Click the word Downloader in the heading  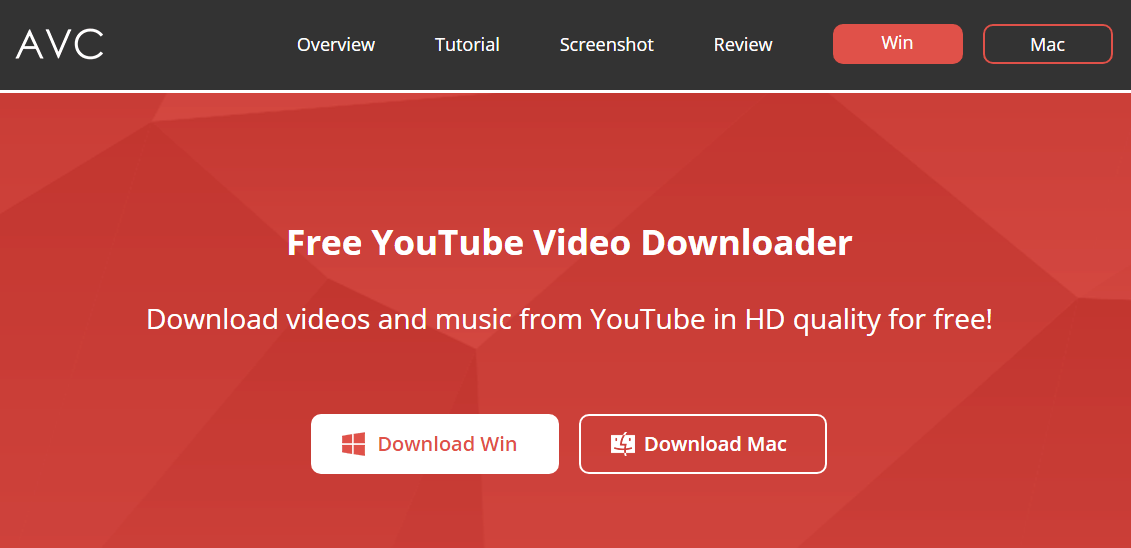point(747,243)
